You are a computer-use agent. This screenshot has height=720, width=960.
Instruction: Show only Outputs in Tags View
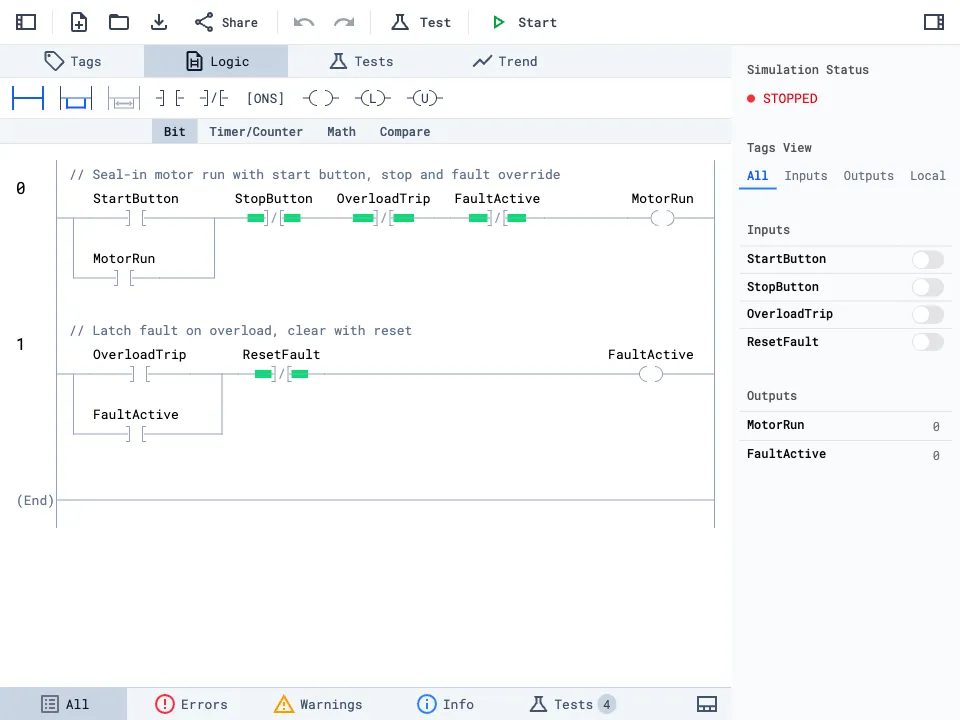point(868,176)
